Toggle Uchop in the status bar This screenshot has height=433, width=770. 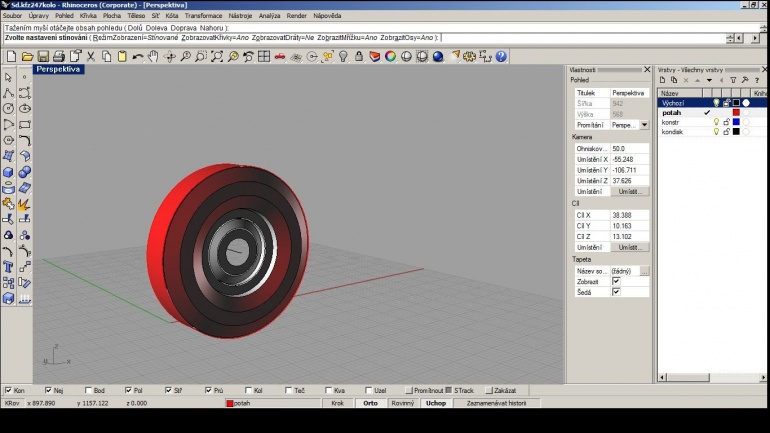point(436,403)
